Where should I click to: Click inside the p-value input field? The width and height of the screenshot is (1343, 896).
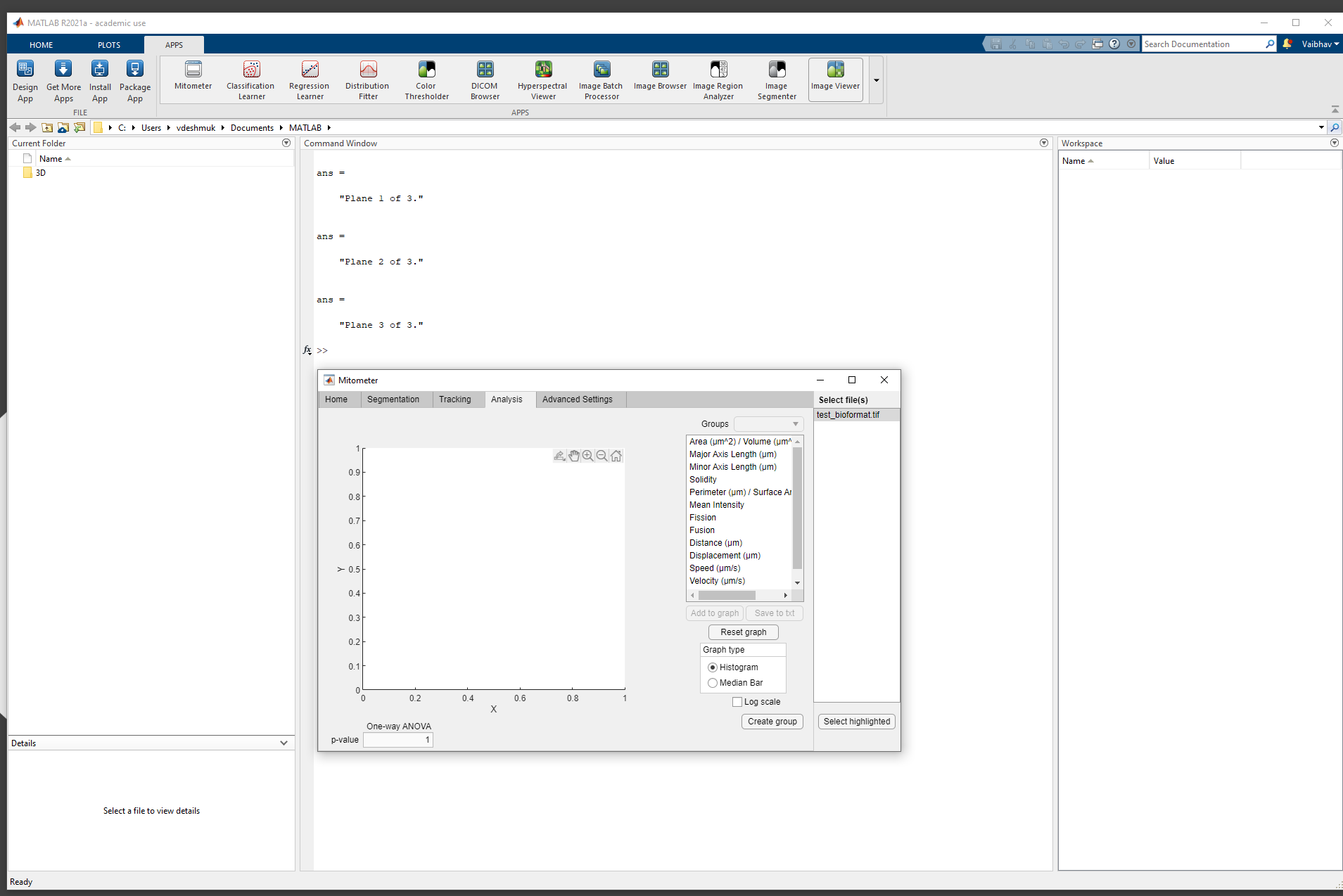[397, 739]
